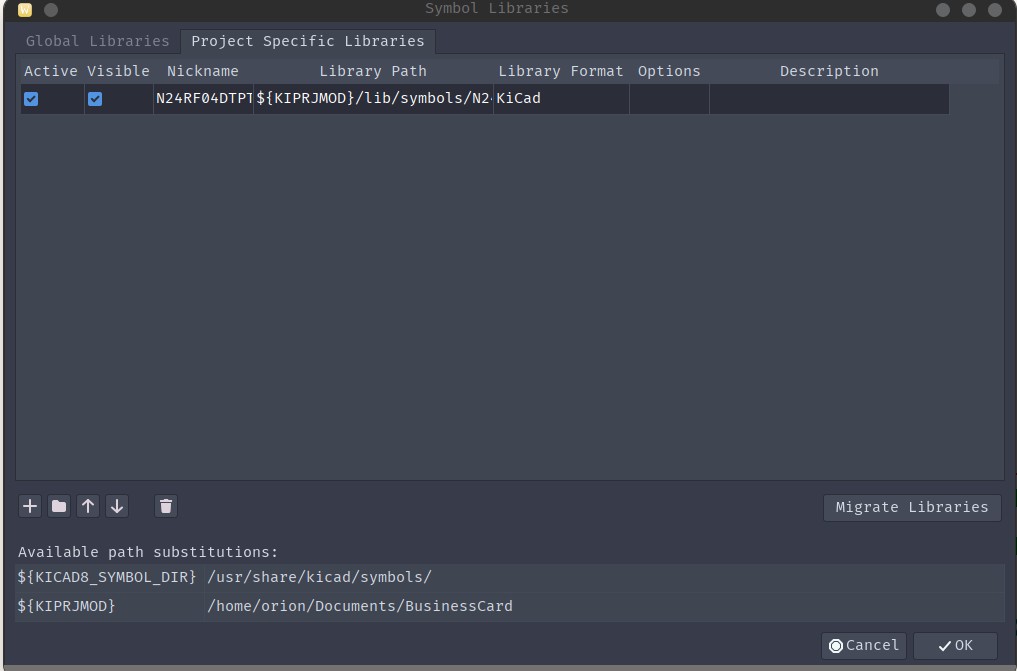This screenshot has height=671, width=1017.
Task: Select the ${KICAD8_SYMBOL_DIR} path substitution row
Action: point(107,577)
